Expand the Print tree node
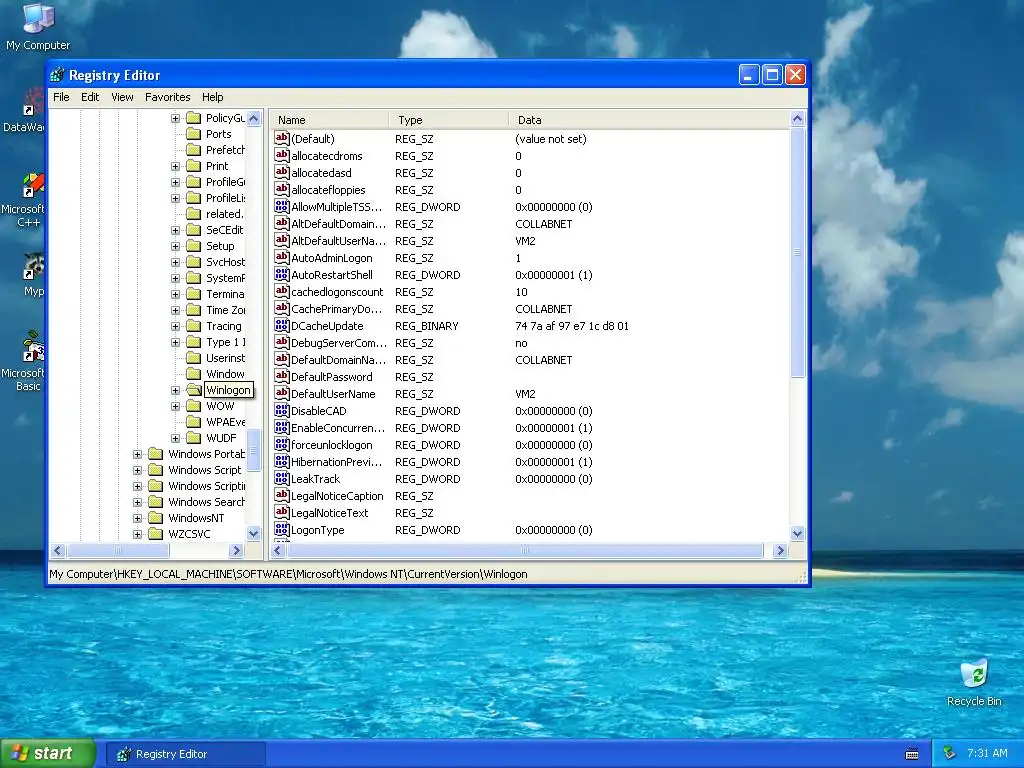Screen dimensions: 1024x768 tap(175, 166)
